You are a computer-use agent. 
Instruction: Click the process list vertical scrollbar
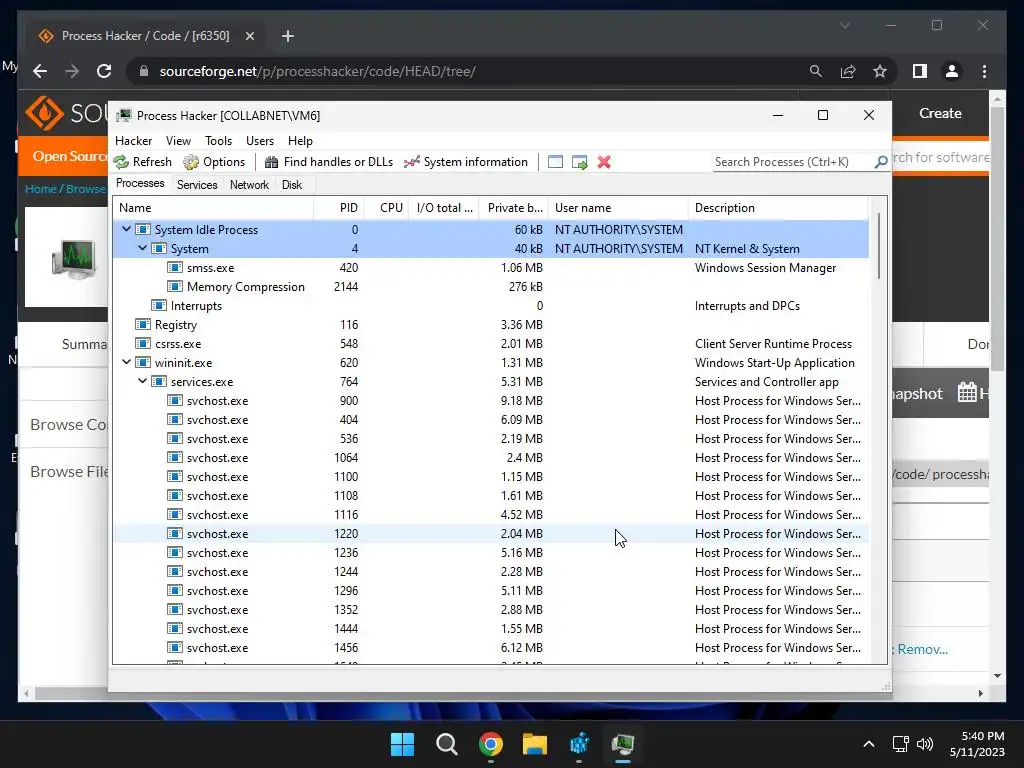pyautogui.click(x=878, y=246)
